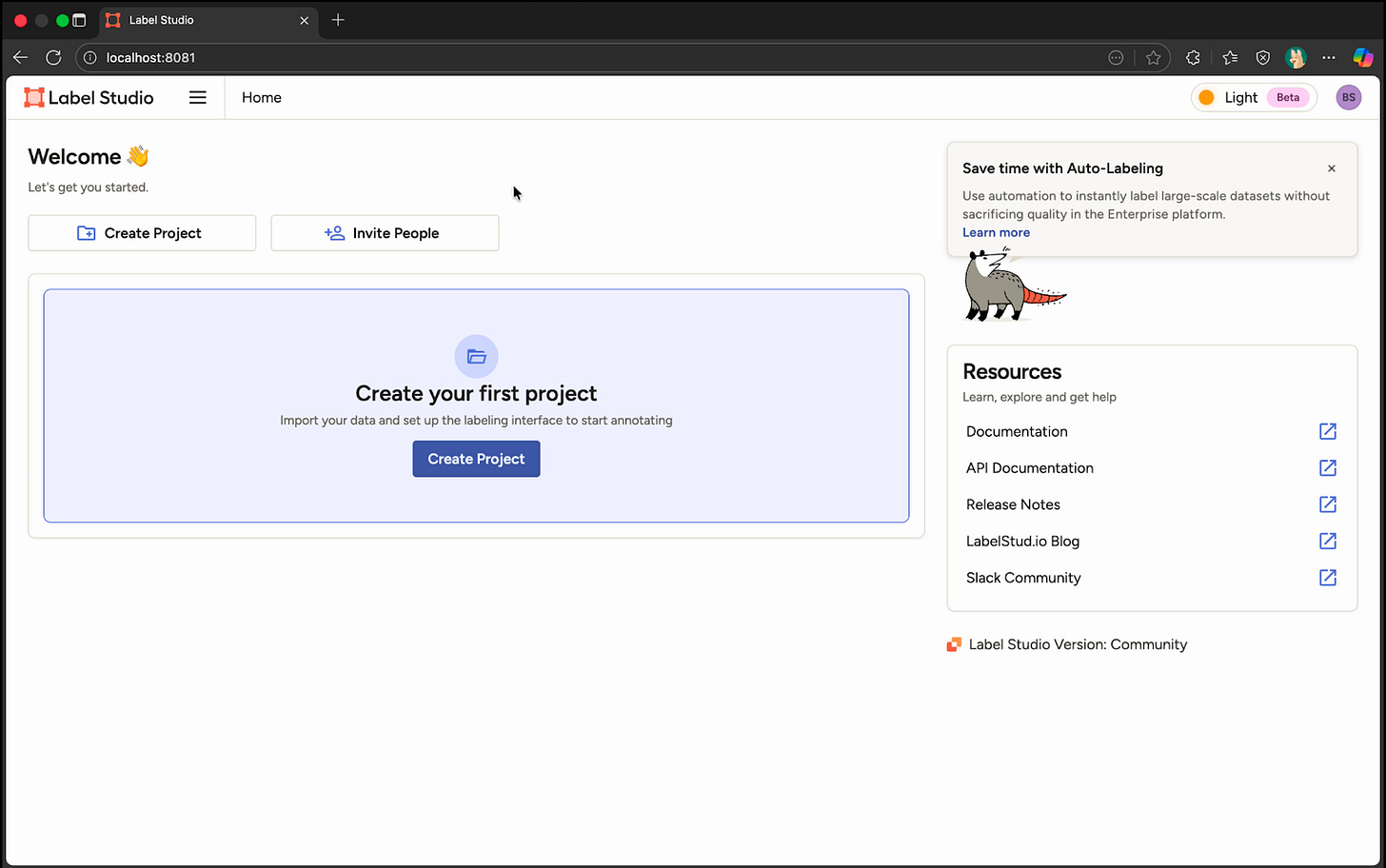Open the browser three-dot settings menu
Image resolution: width=1386 pixels, height=868 pixels.
coord(1329,57)
